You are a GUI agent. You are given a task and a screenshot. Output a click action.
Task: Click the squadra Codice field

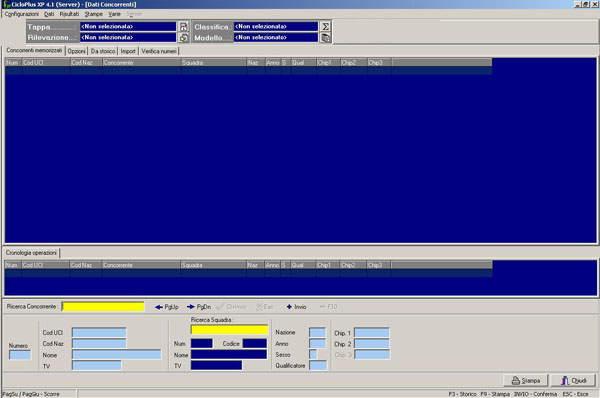pyautogui.click(x=255, y=344)
